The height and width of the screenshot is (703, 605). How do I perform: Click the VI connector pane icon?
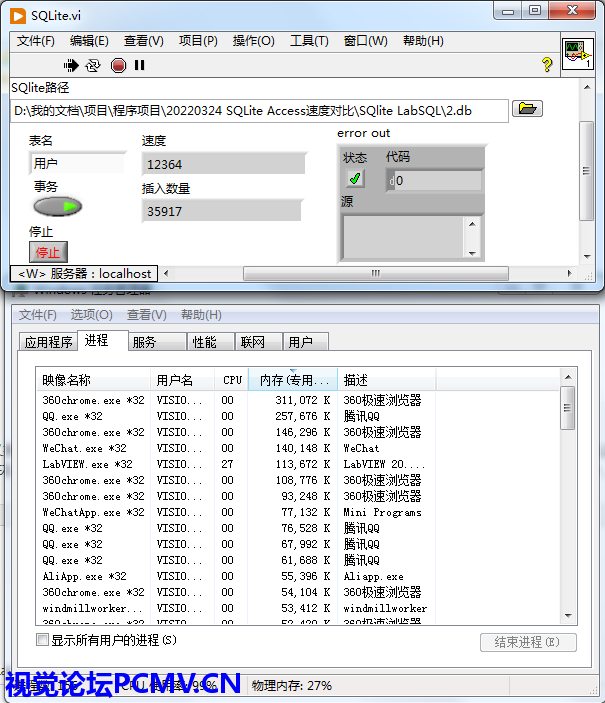578,53
